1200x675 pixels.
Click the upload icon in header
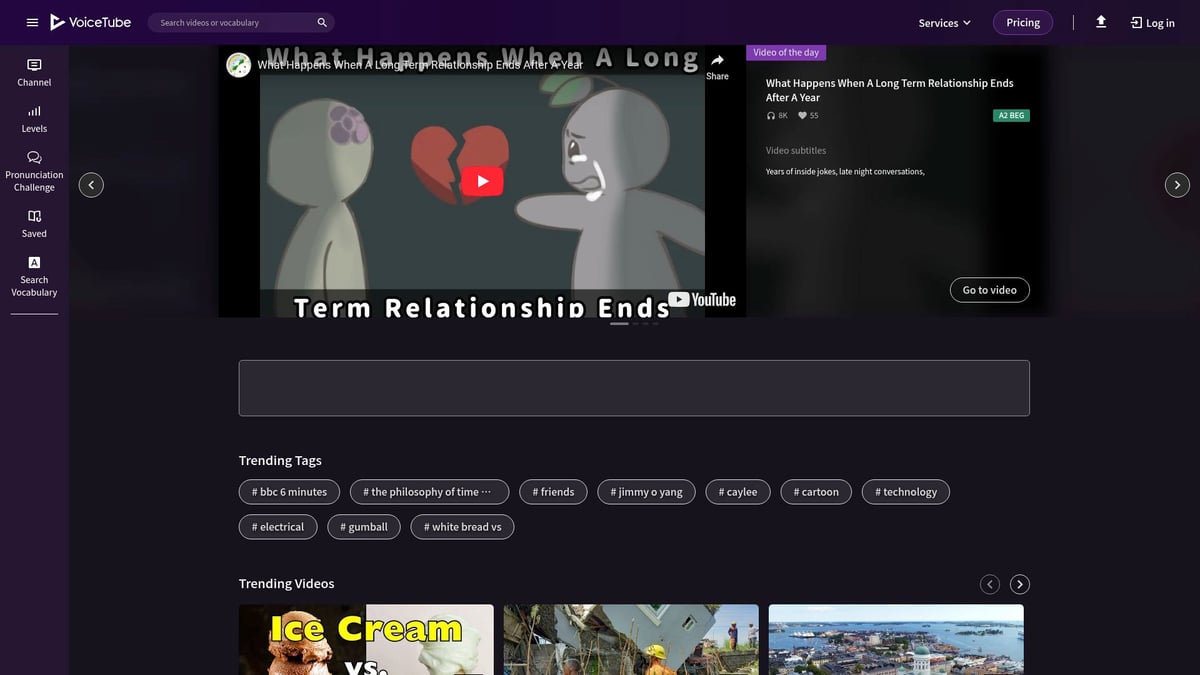point(1101,22)
